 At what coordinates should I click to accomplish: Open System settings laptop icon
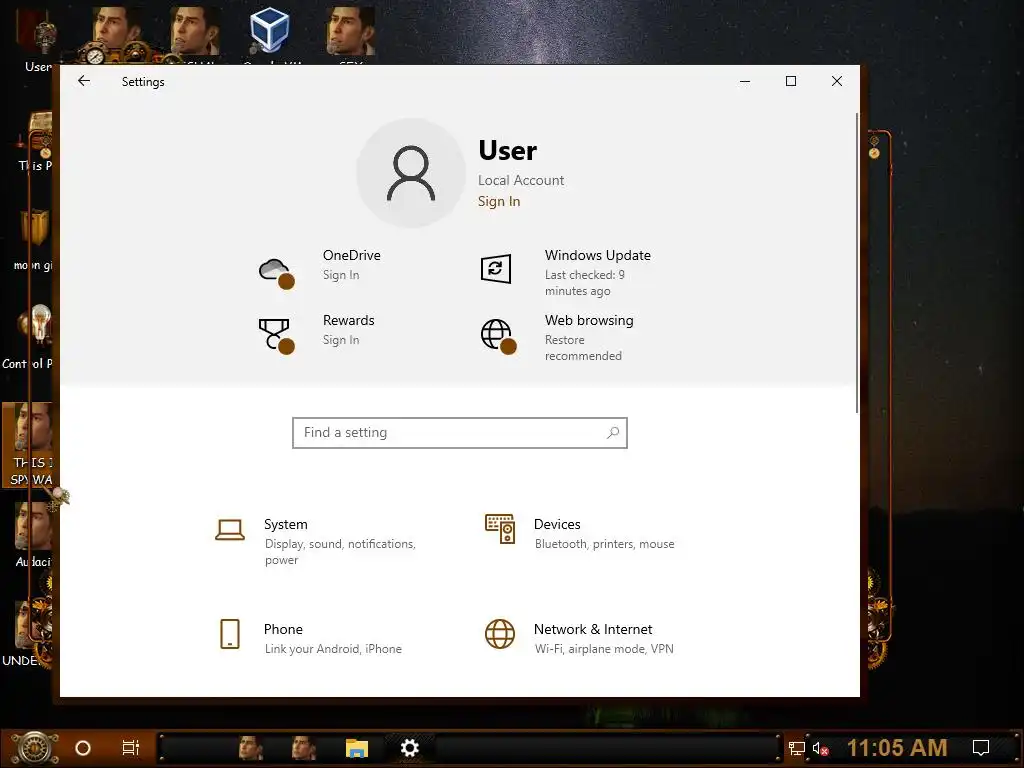click(230, 530)
